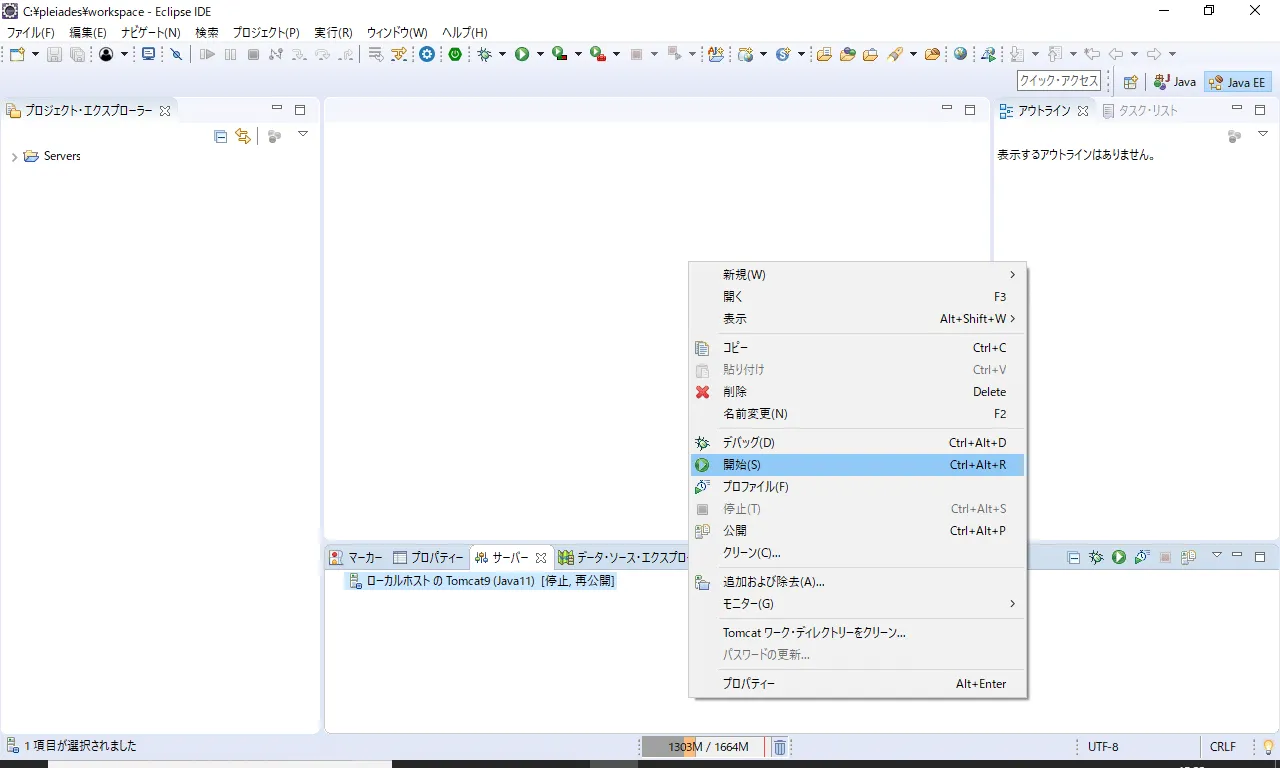
Task: Click the CRLF line delimiter status entry
Action: (1223, 746)
